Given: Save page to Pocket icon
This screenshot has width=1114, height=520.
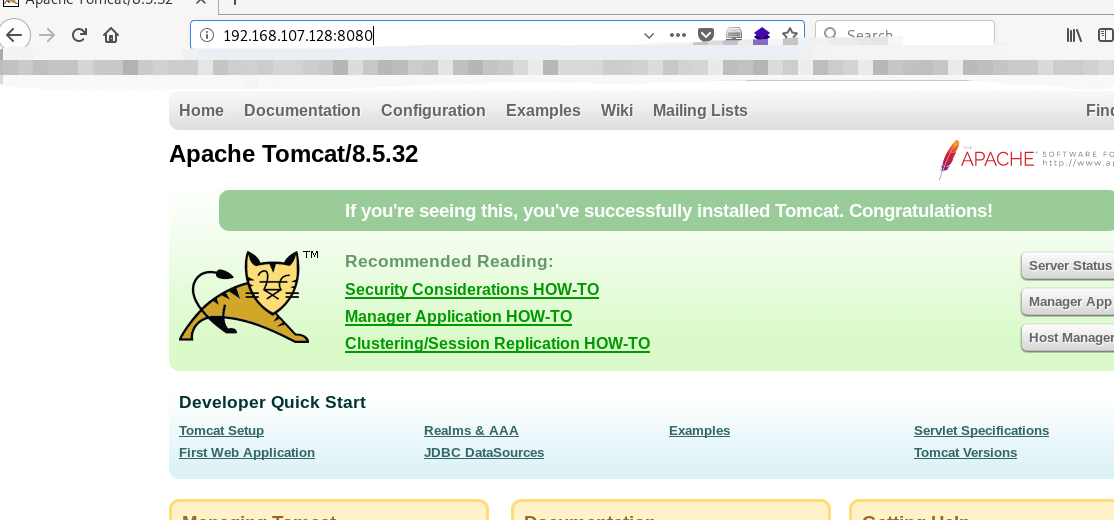Looking at the screenshot, I should coord(705,35).
